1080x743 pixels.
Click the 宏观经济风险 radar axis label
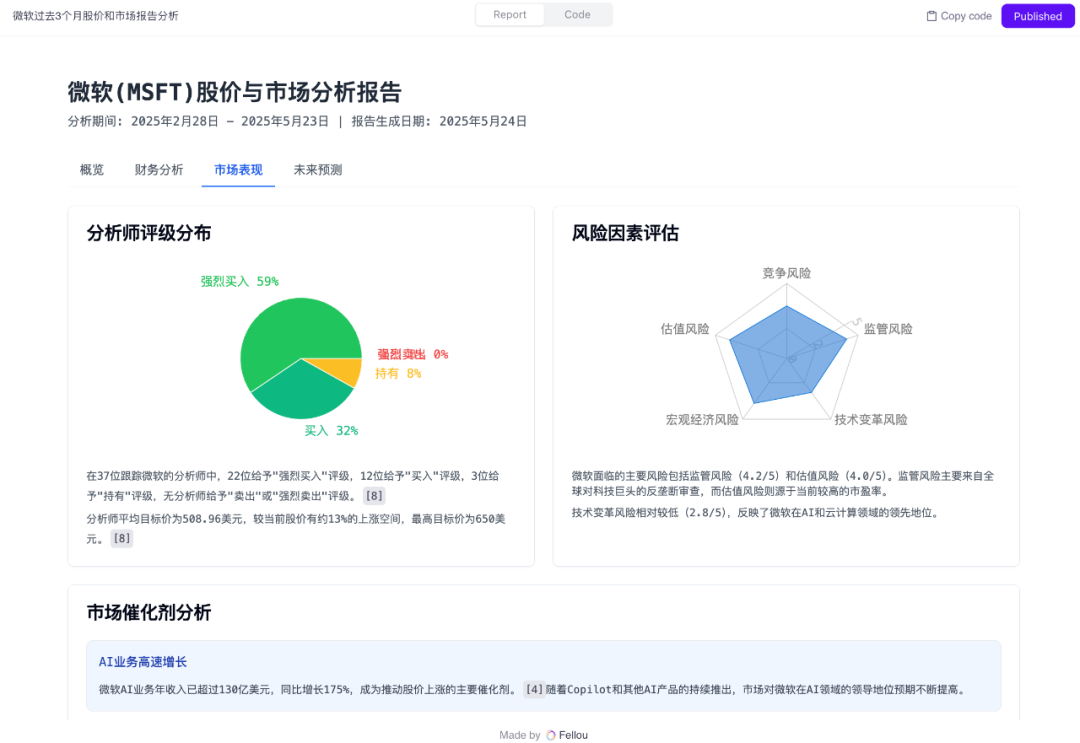coord(702,420)
